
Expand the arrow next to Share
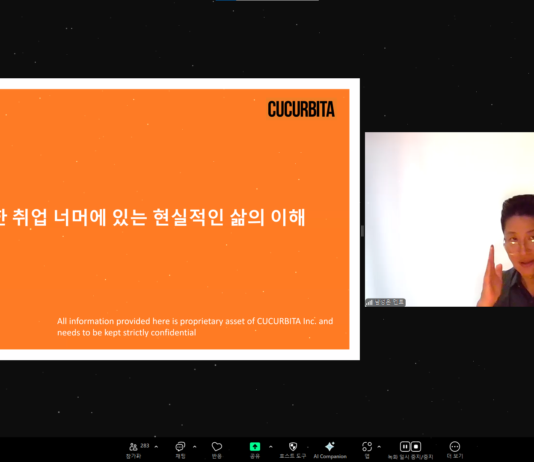pyautogui.click(x=271, y=446)
